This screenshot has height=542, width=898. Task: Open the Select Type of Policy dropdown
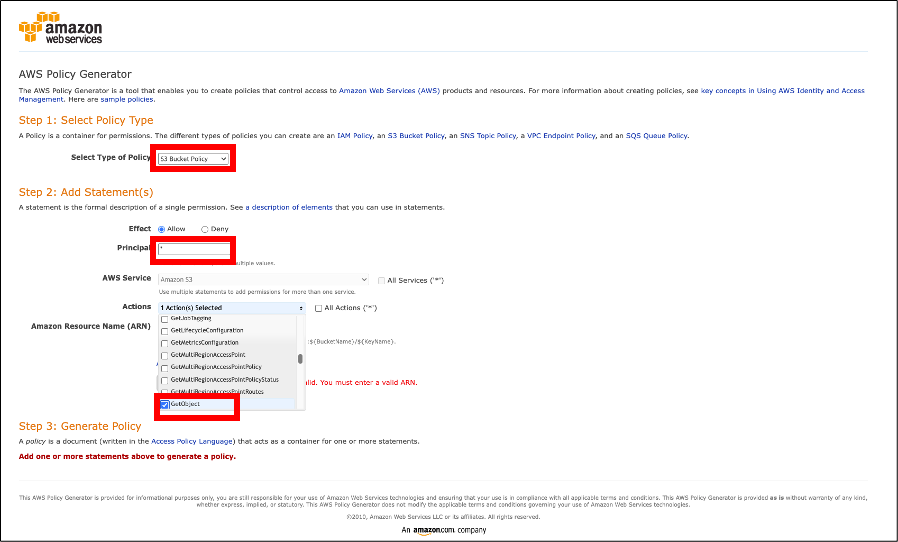coord(193,159)
